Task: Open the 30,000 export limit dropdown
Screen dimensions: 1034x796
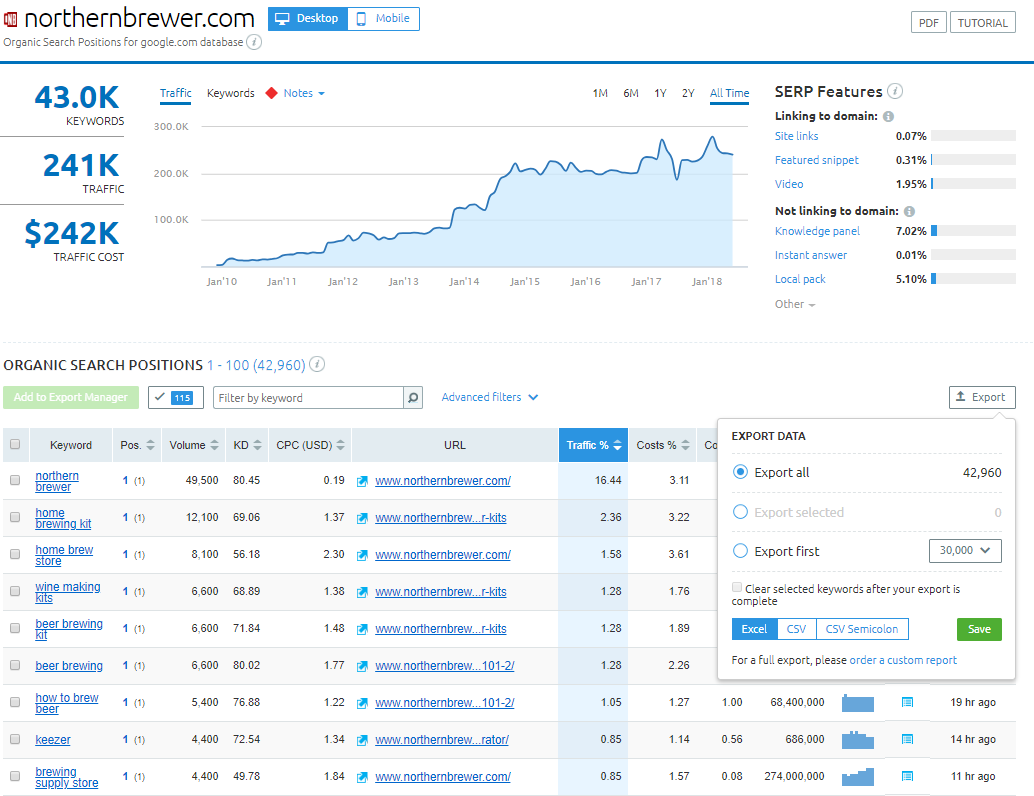Action: [x=965, y=550]
